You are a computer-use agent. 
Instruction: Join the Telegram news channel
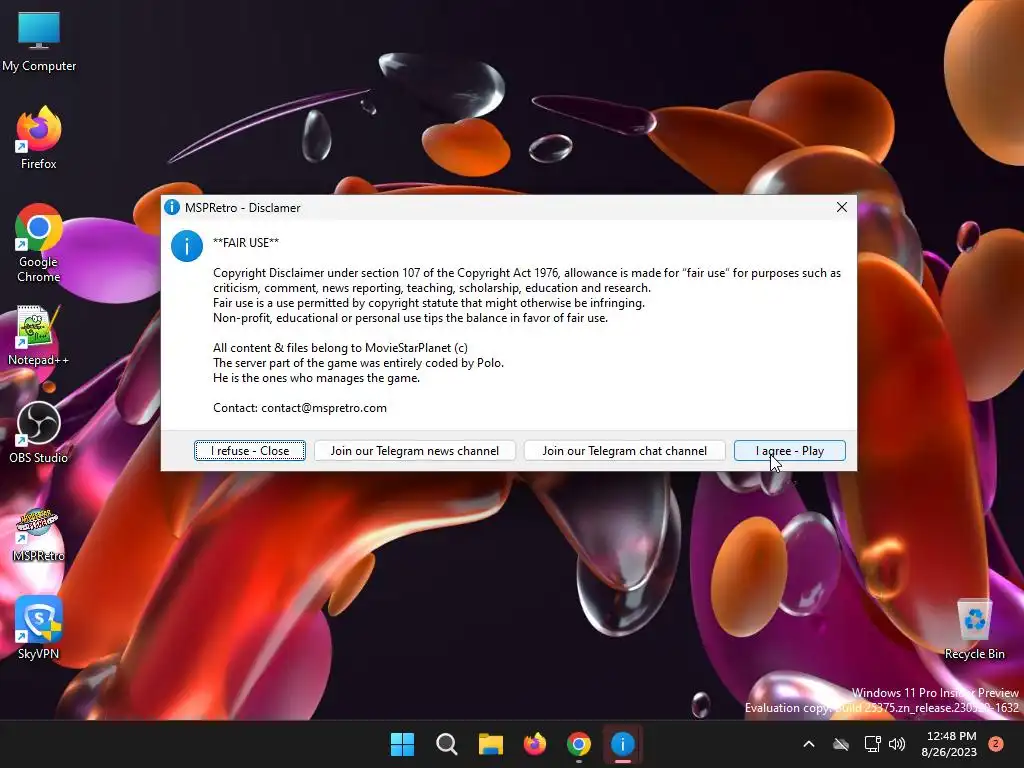(415, 451)
